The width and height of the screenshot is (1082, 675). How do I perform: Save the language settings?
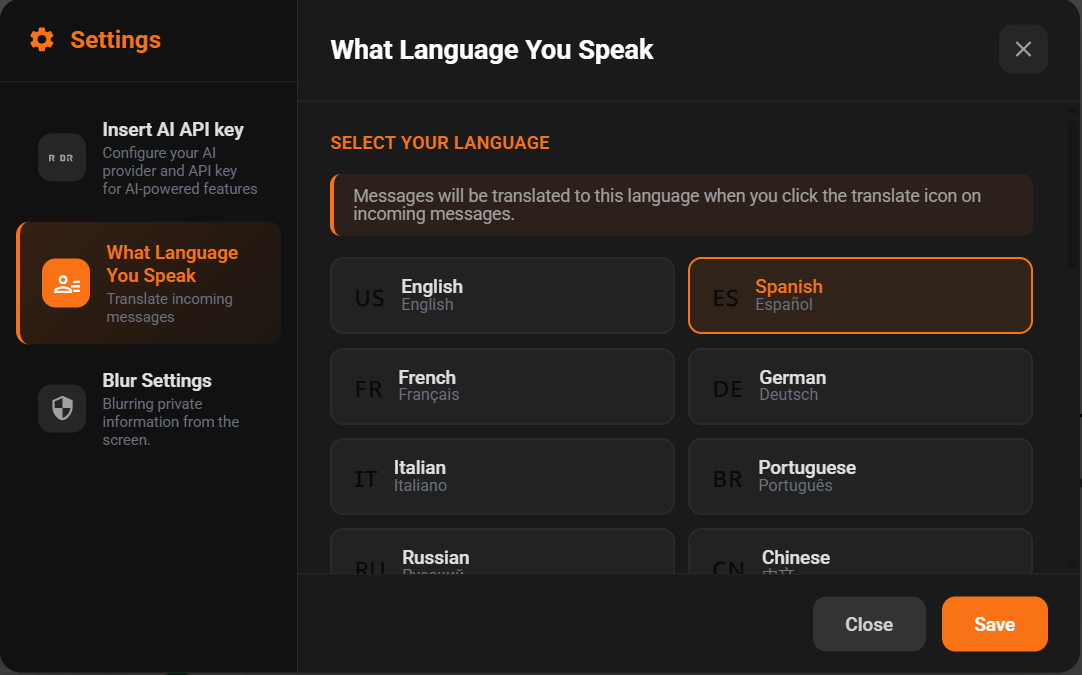994,623
